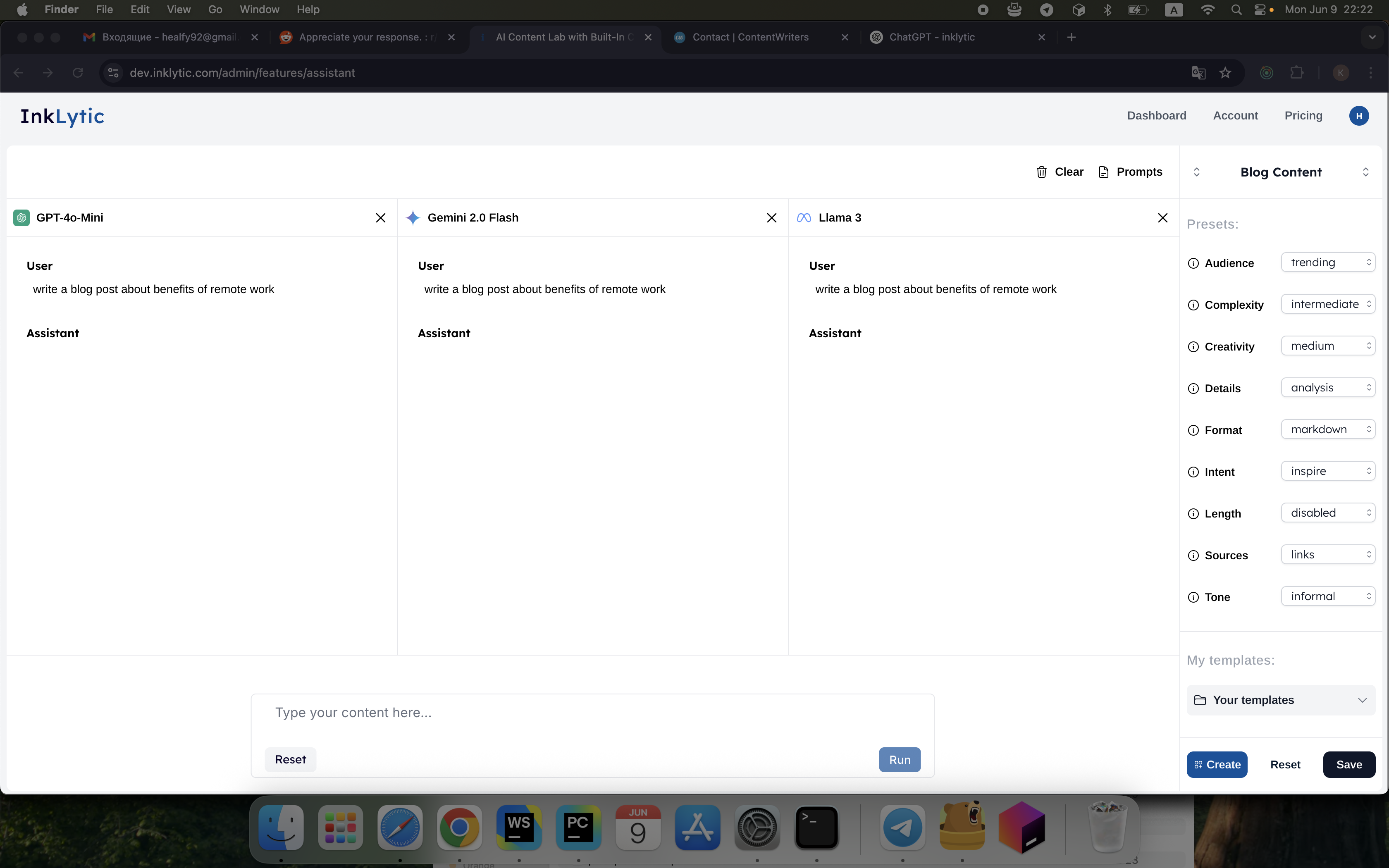Click the Google Translate icon in address bar
This screenshot has height=868, width=1389.
1198,73
